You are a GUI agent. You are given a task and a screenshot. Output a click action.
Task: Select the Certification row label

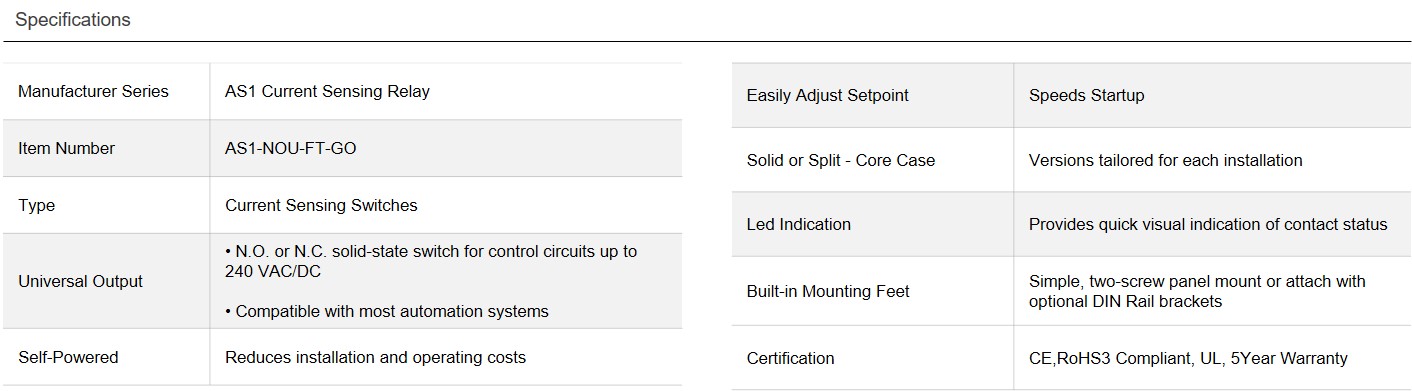tap(790, 358)
